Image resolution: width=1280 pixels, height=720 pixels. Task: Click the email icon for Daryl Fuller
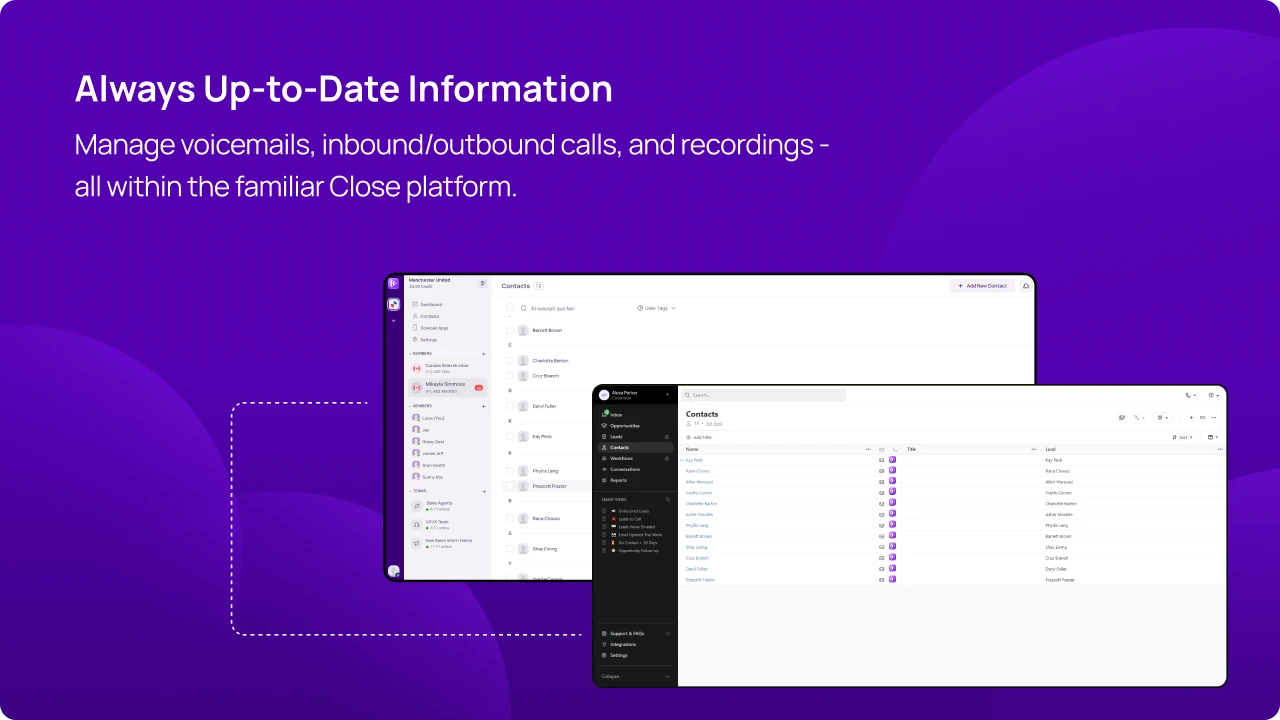(882, 569)
